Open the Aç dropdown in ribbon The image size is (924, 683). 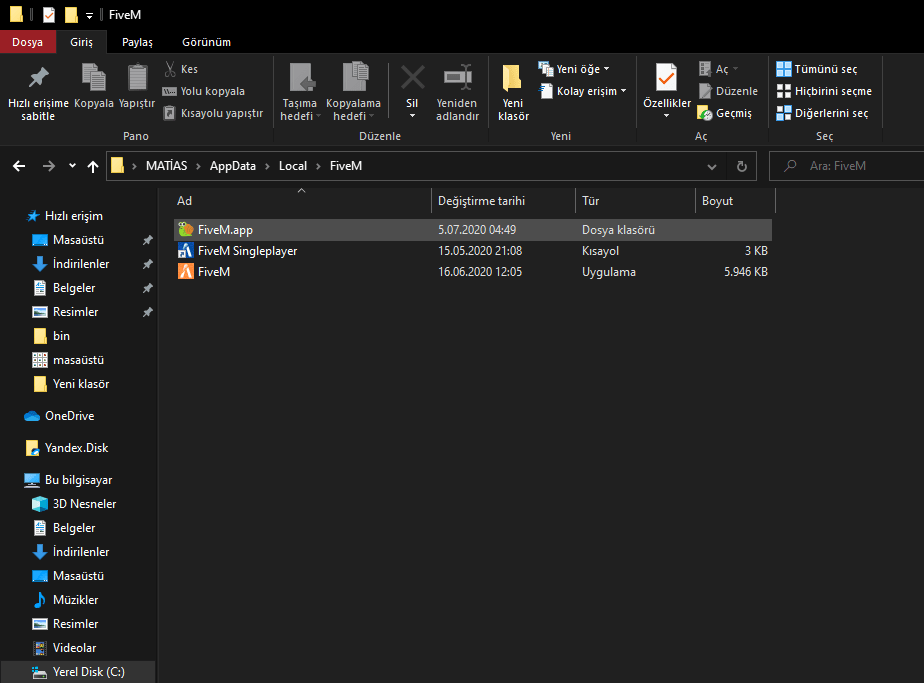tap(735, 69)
